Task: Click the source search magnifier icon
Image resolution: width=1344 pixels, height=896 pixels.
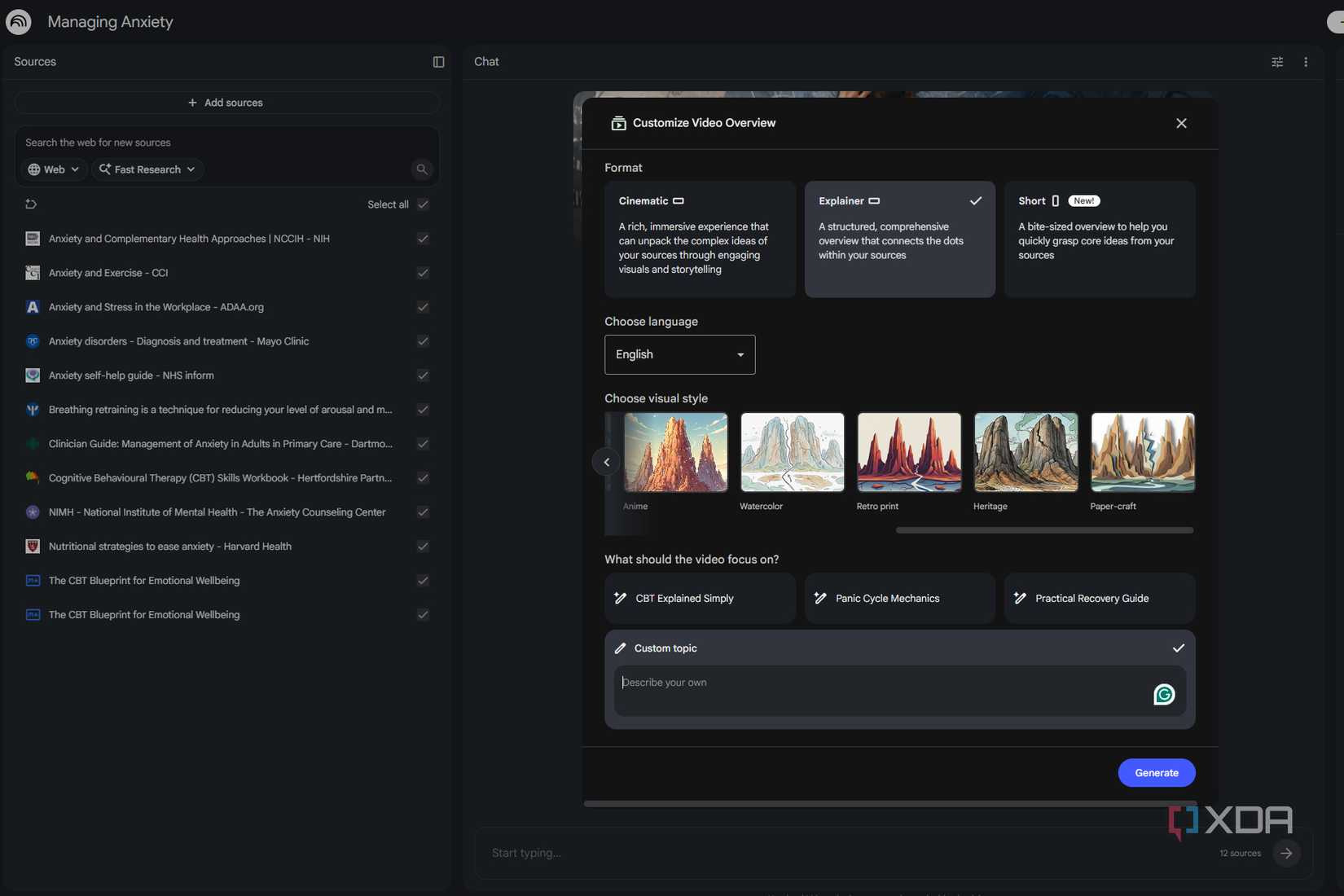Action: [421, 169]
